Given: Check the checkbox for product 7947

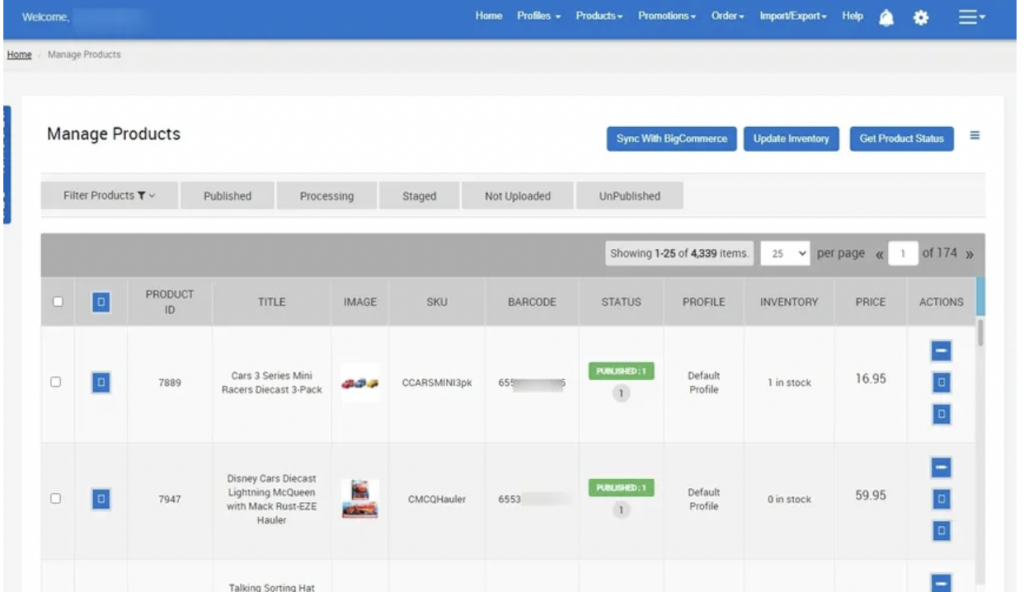Looking at the screenshot, I should click(x=56, y=499).
